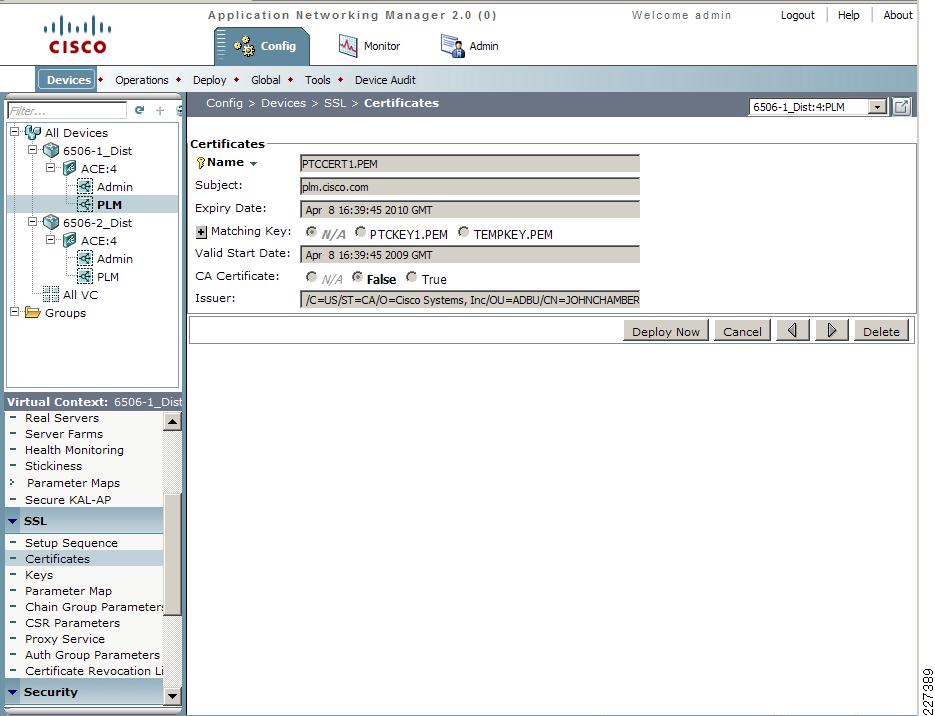Select the Groups folder icon
Viewport: 935px width, 716px height.
coord(33,312)
